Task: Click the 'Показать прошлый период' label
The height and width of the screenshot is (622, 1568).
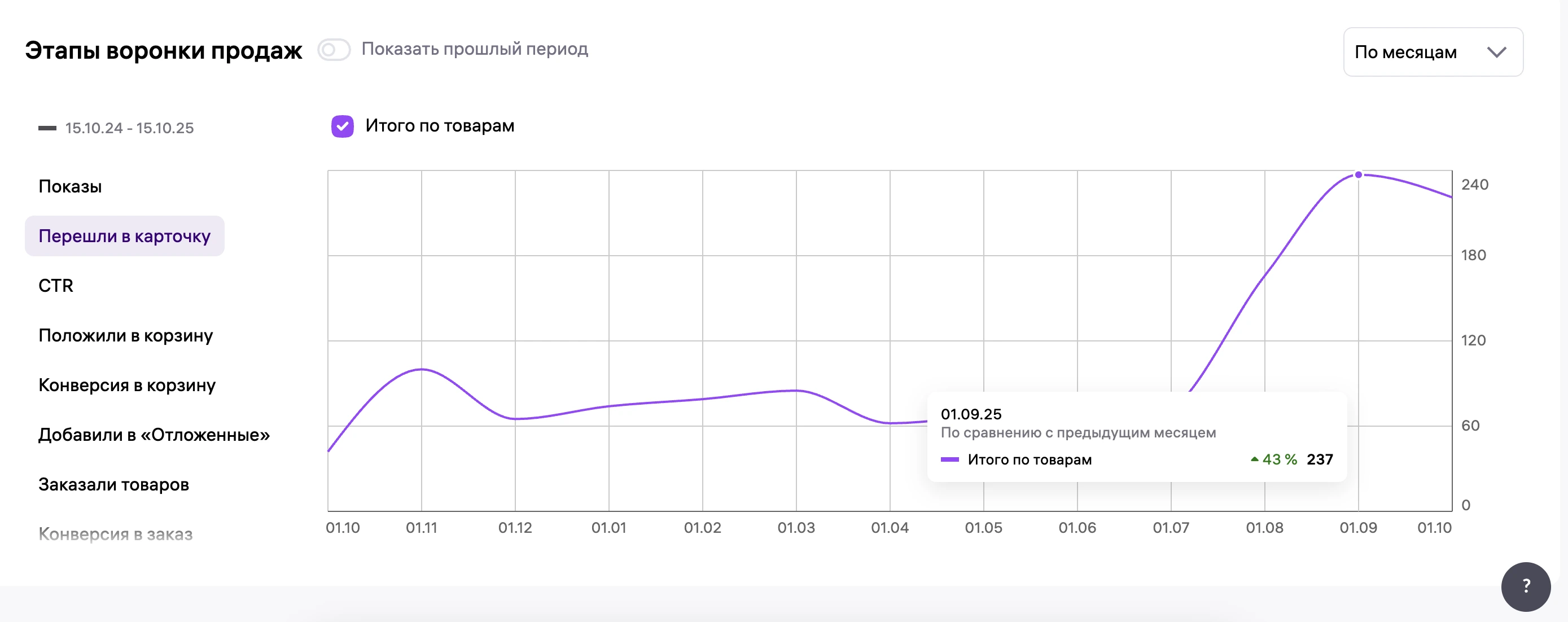Action: click(x=475, y=49)
